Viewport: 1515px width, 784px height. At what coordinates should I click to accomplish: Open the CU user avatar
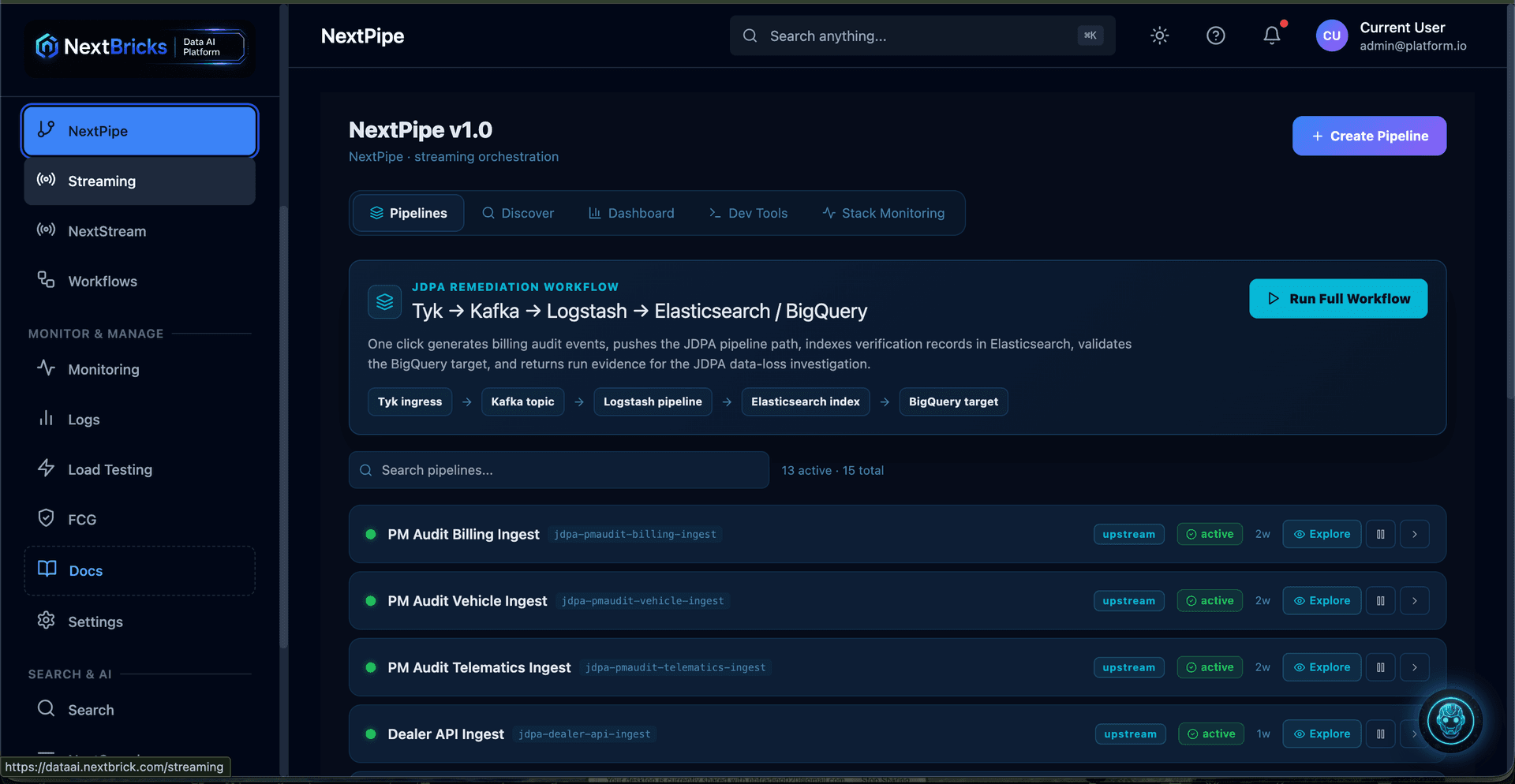pyautogui.click(x=1332, y=35)
